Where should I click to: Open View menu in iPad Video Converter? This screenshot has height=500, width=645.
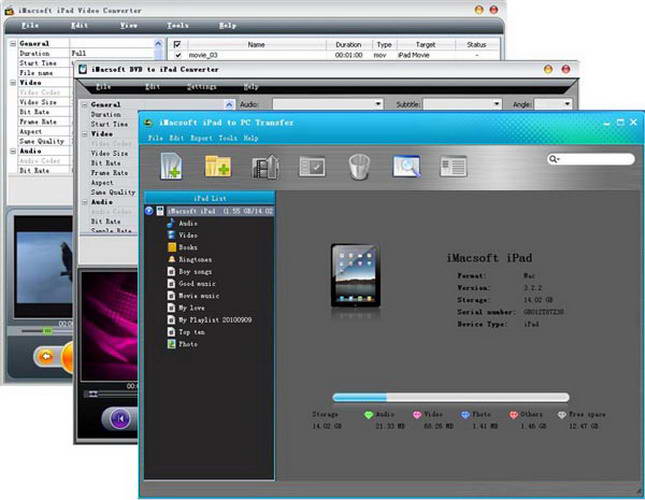pyautogui.click(x=129, y=25)
